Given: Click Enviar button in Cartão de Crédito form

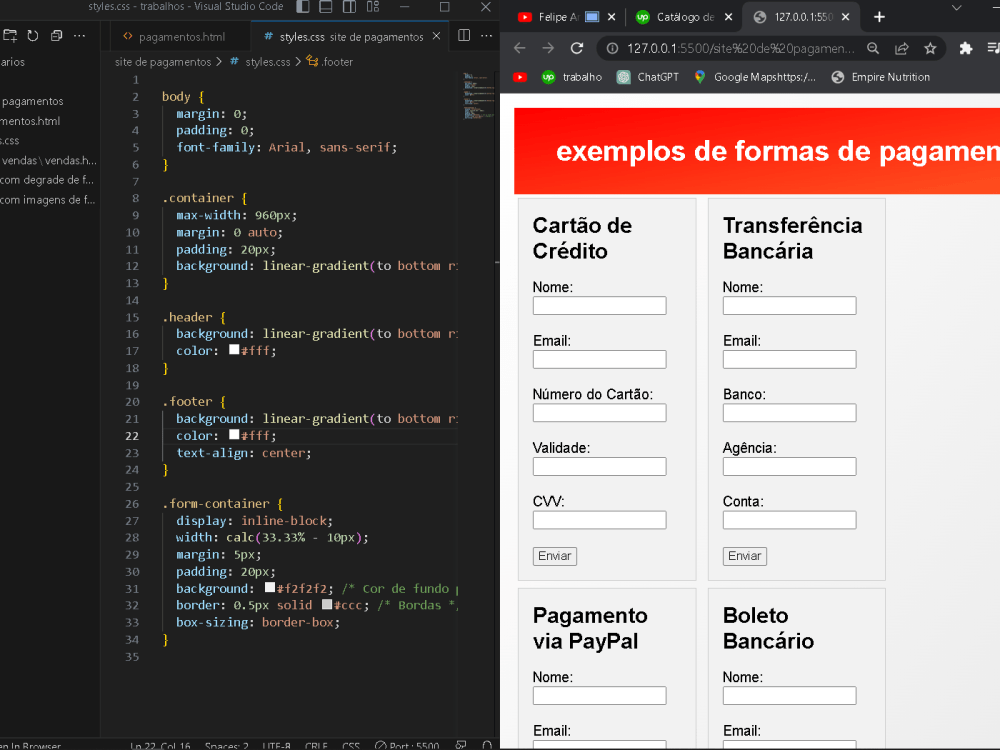Looking at the screenshot, I should coord(555,556).
